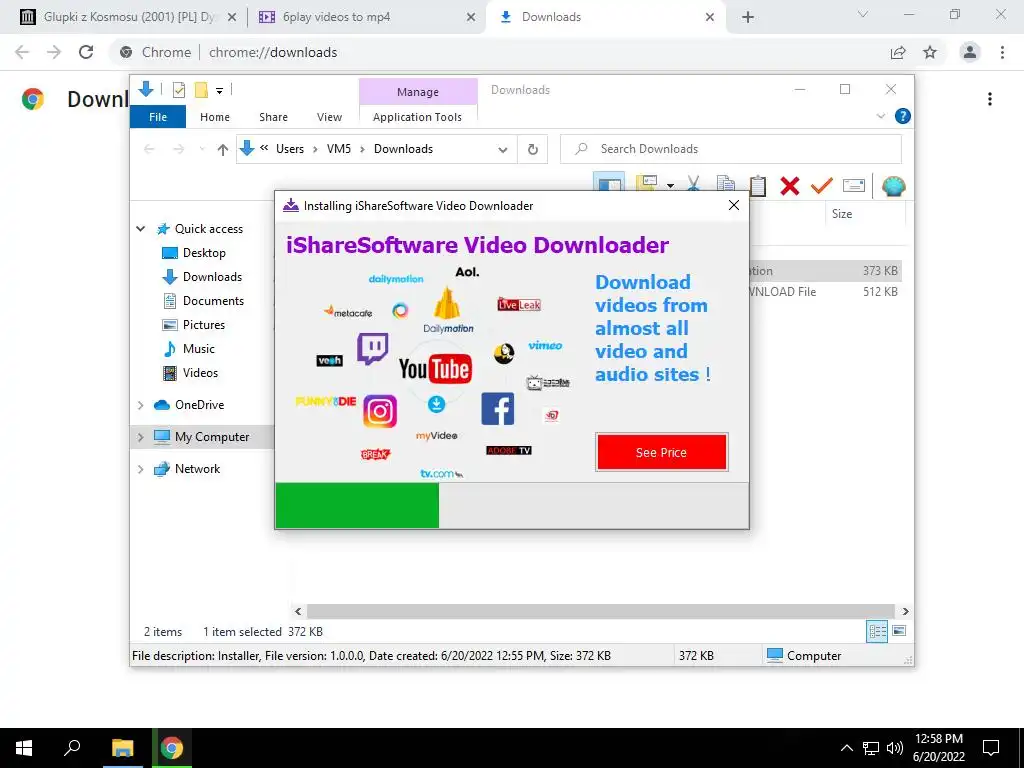Viewport: 1024px width, 768px height.
Task: Click the Cut scissors toolbar icon
Action: 694,185
